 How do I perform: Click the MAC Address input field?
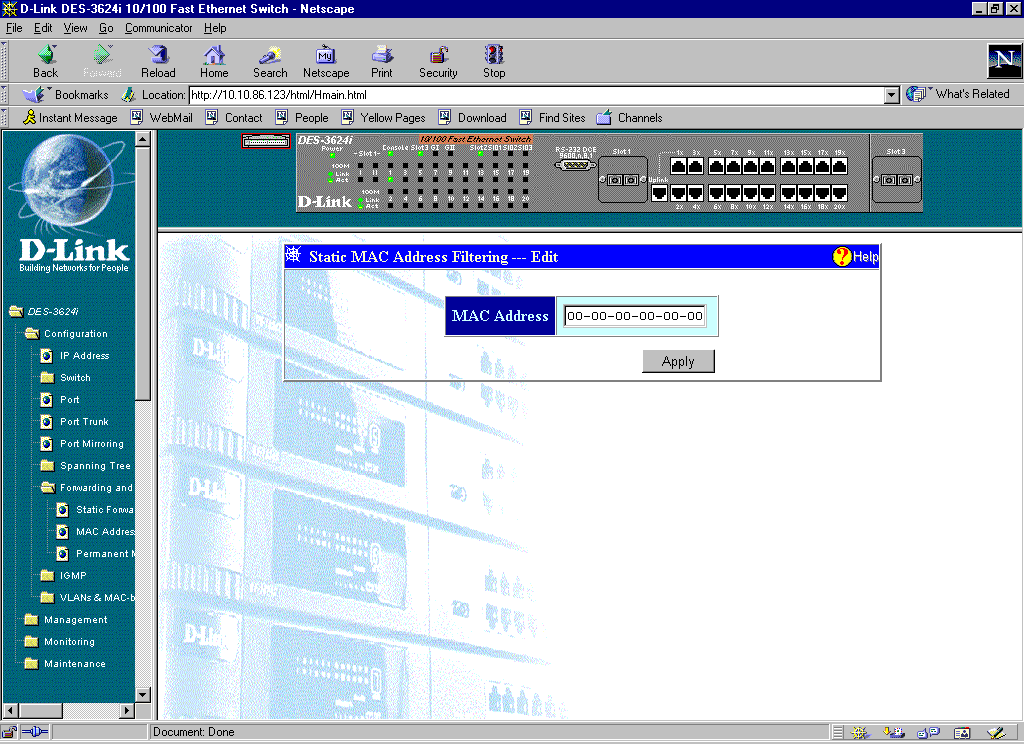click(x=635, y=317)
